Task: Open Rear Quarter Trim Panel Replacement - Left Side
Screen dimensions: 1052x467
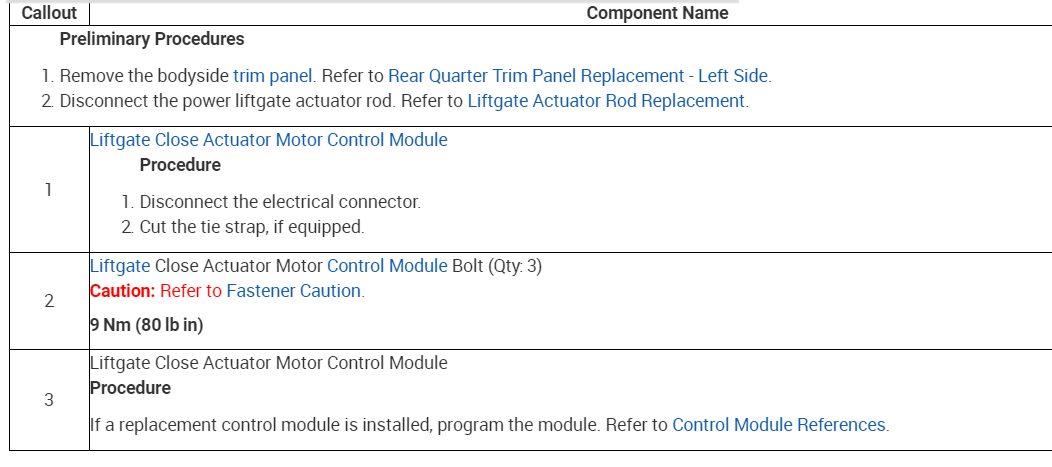Action: (579, 75)
